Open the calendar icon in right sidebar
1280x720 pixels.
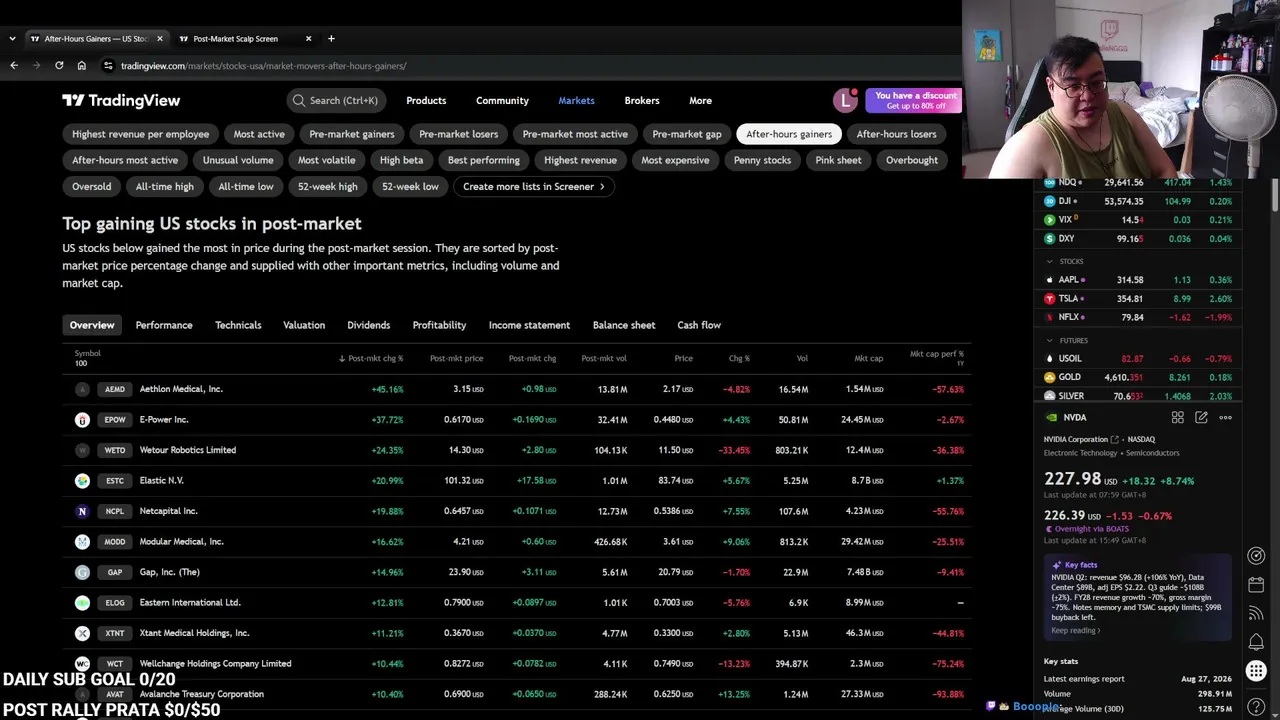pos(1256,585)
